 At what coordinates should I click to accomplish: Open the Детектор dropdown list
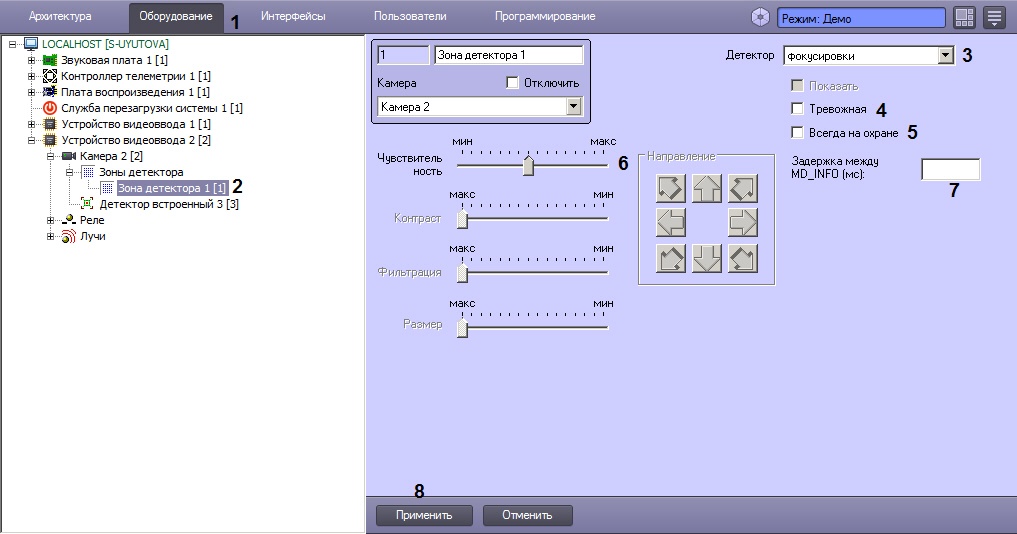[x=945, y=56]
